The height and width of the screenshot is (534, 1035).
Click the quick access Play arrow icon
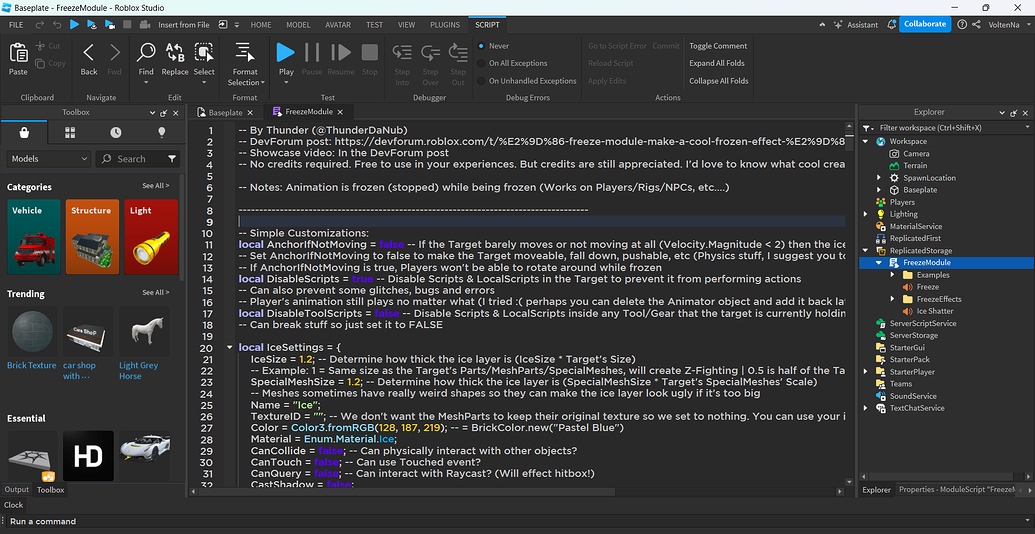tap(75, 24)
